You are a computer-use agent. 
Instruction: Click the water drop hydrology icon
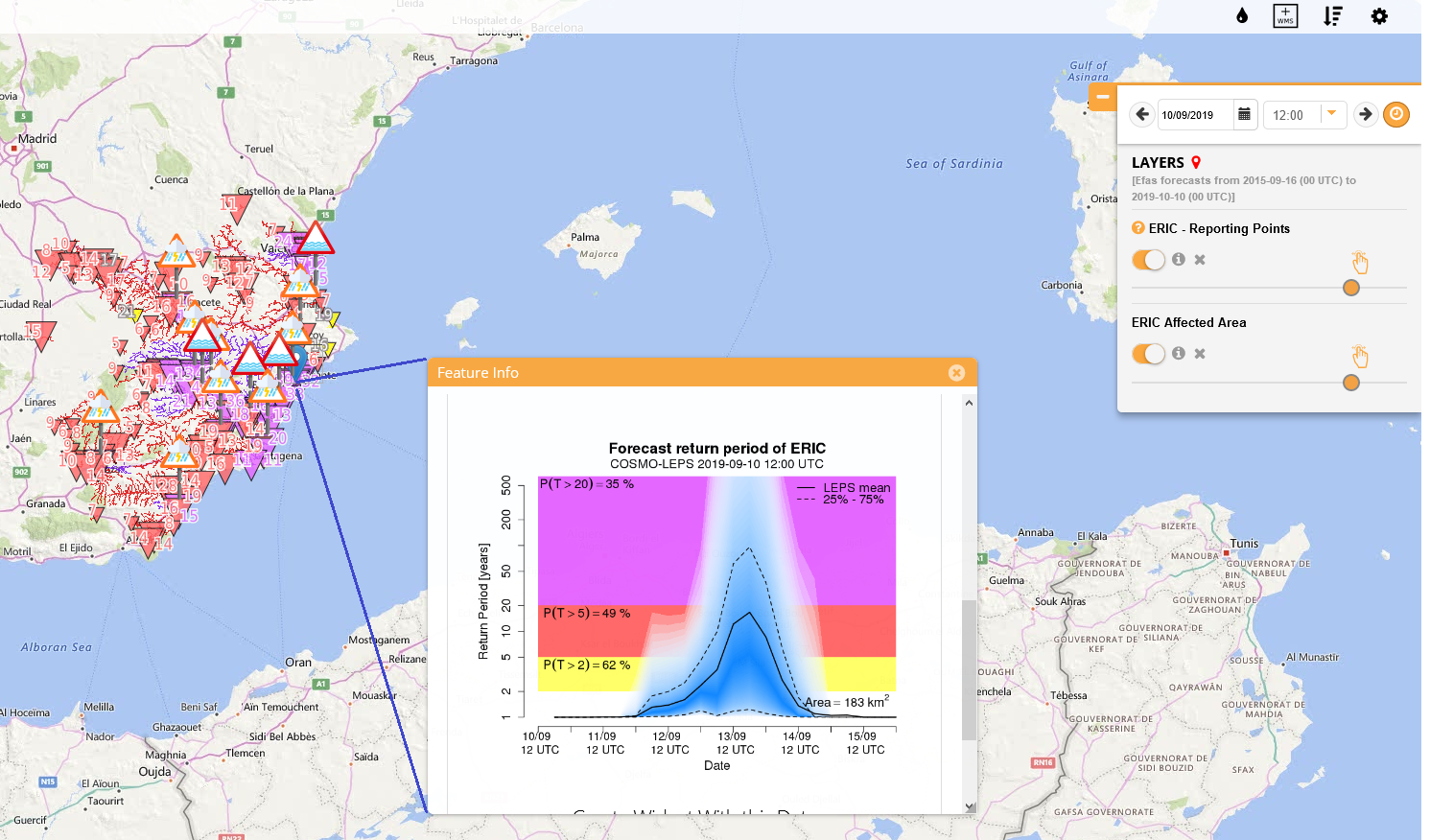[1241, 15]
